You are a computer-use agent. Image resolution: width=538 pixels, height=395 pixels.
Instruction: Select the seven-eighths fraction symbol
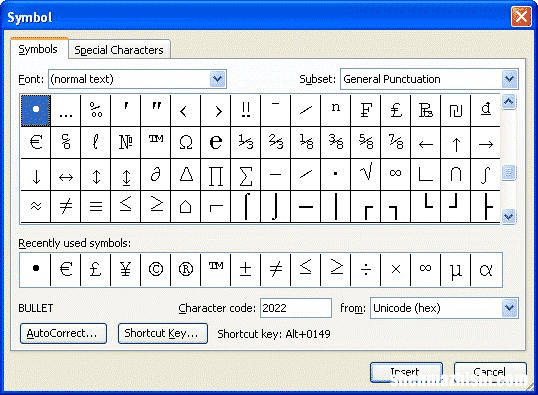click(396, 142)
